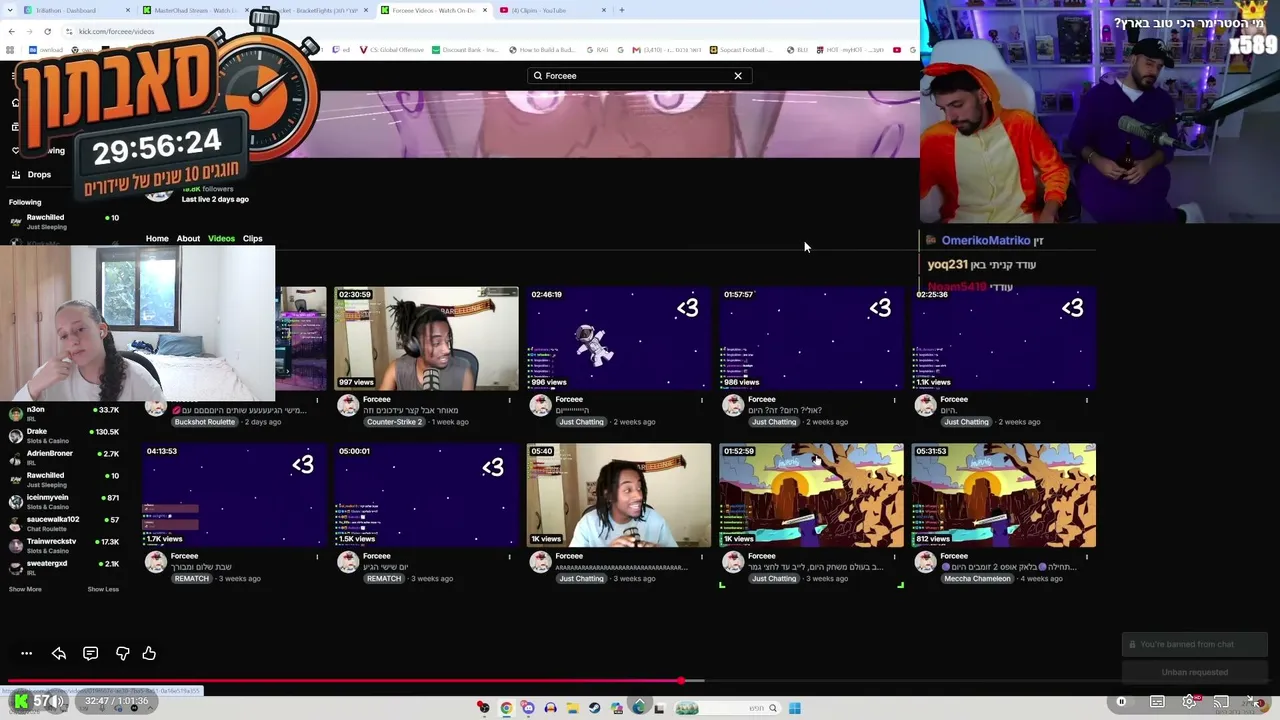Collapse the following list with Show Less
This screenshot has height=720, width=1280.
(x=103, y=589)
